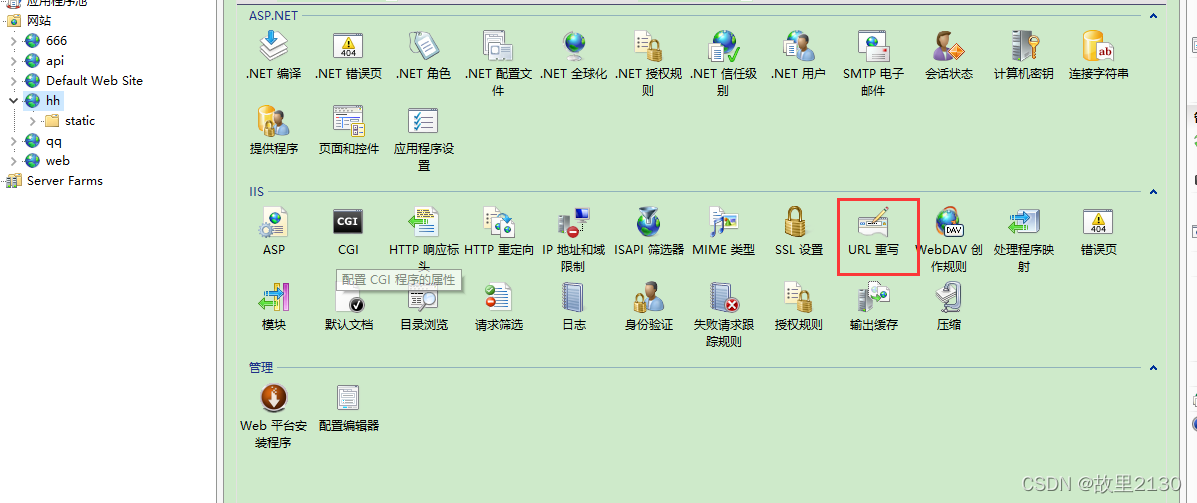This screenshot has height=503, width=1197.
Task: Expand the static folder node
Action: pos(32,121)
